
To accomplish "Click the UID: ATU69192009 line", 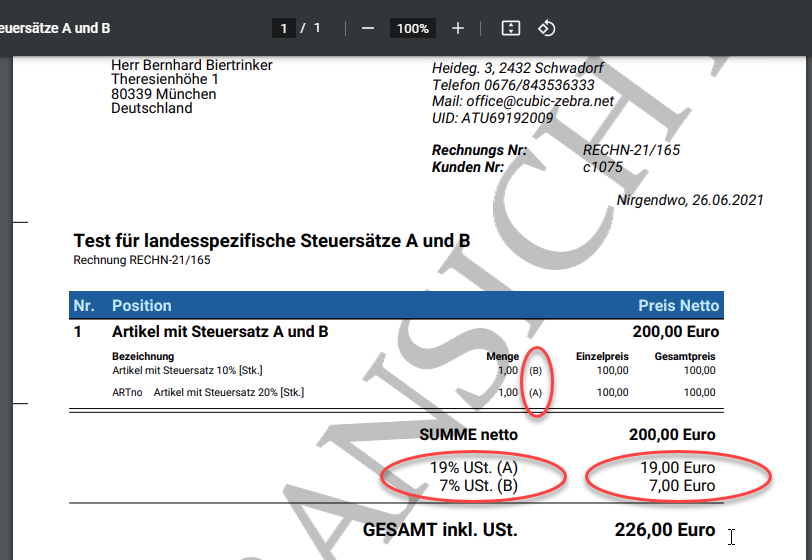I will click(x=492, y=118).
